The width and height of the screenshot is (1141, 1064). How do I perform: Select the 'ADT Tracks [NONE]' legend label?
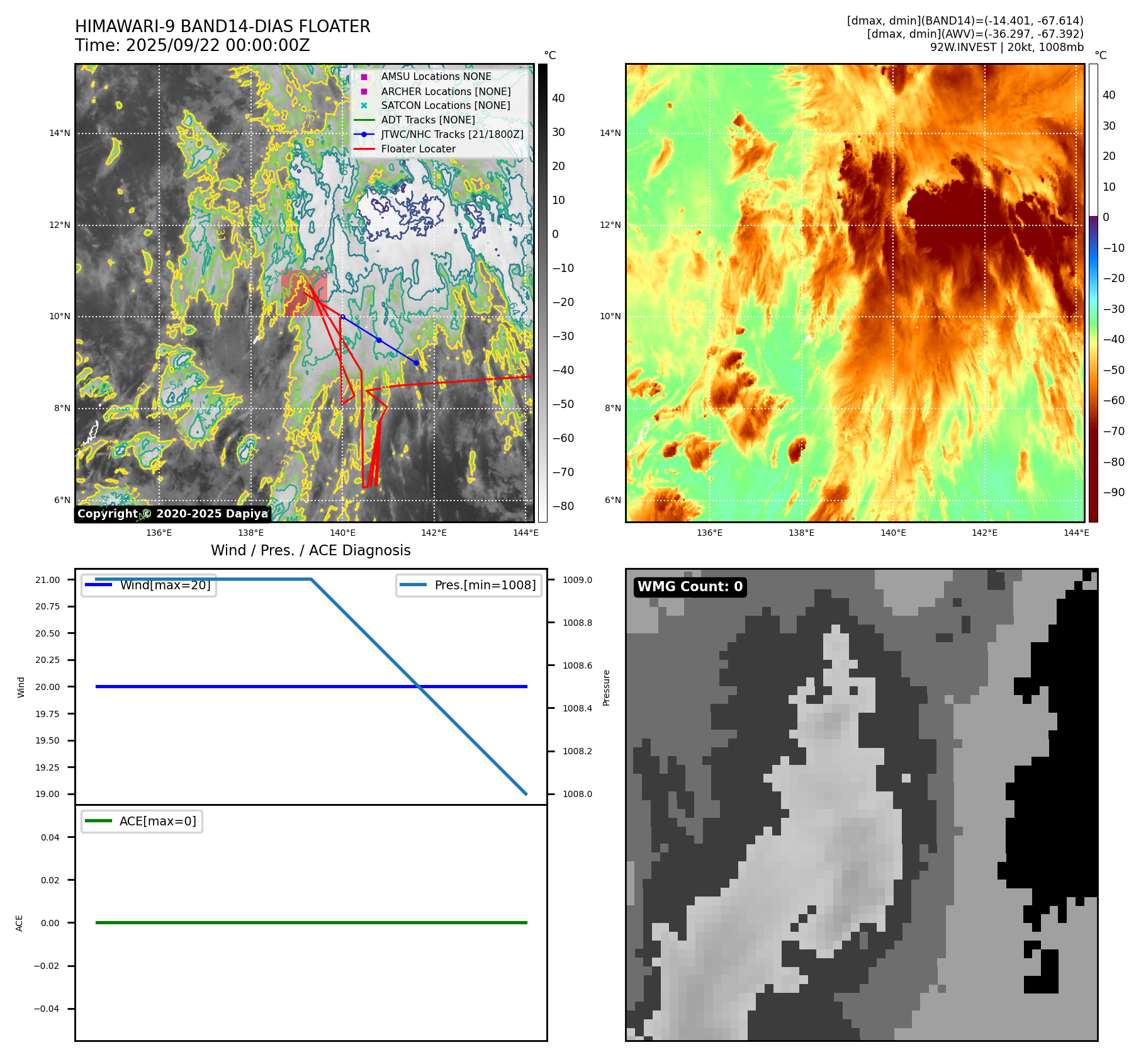click(x=428, y=120)
